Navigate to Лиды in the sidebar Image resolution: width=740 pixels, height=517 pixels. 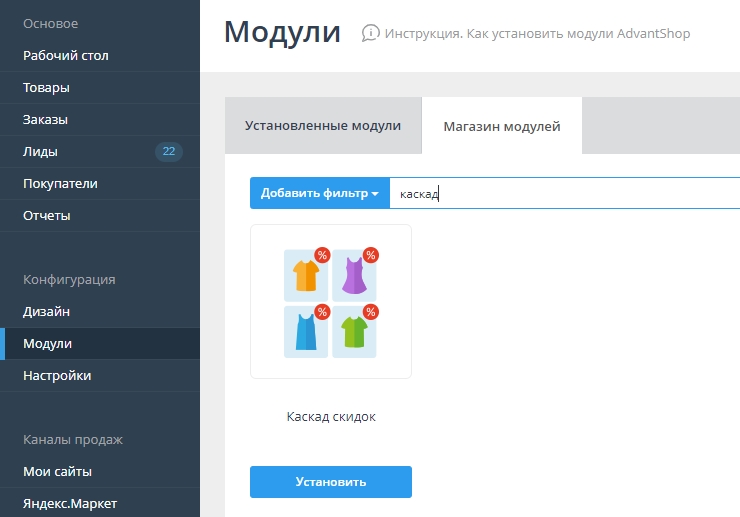(x=40, y=152)
